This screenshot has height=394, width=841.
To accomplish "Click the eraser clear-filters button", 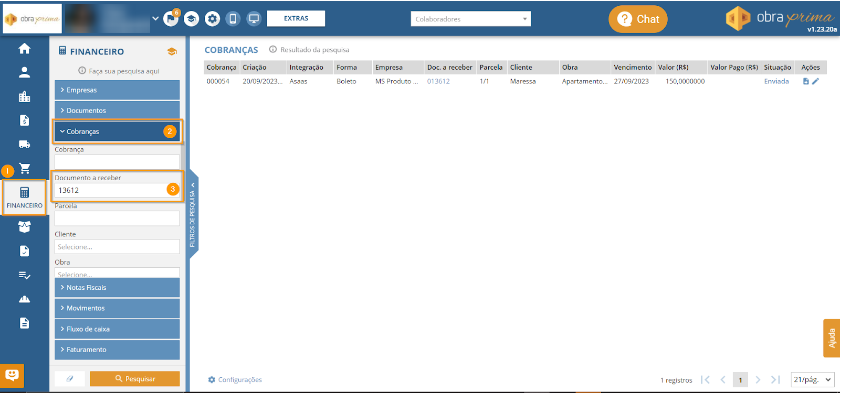I will 70,378.
